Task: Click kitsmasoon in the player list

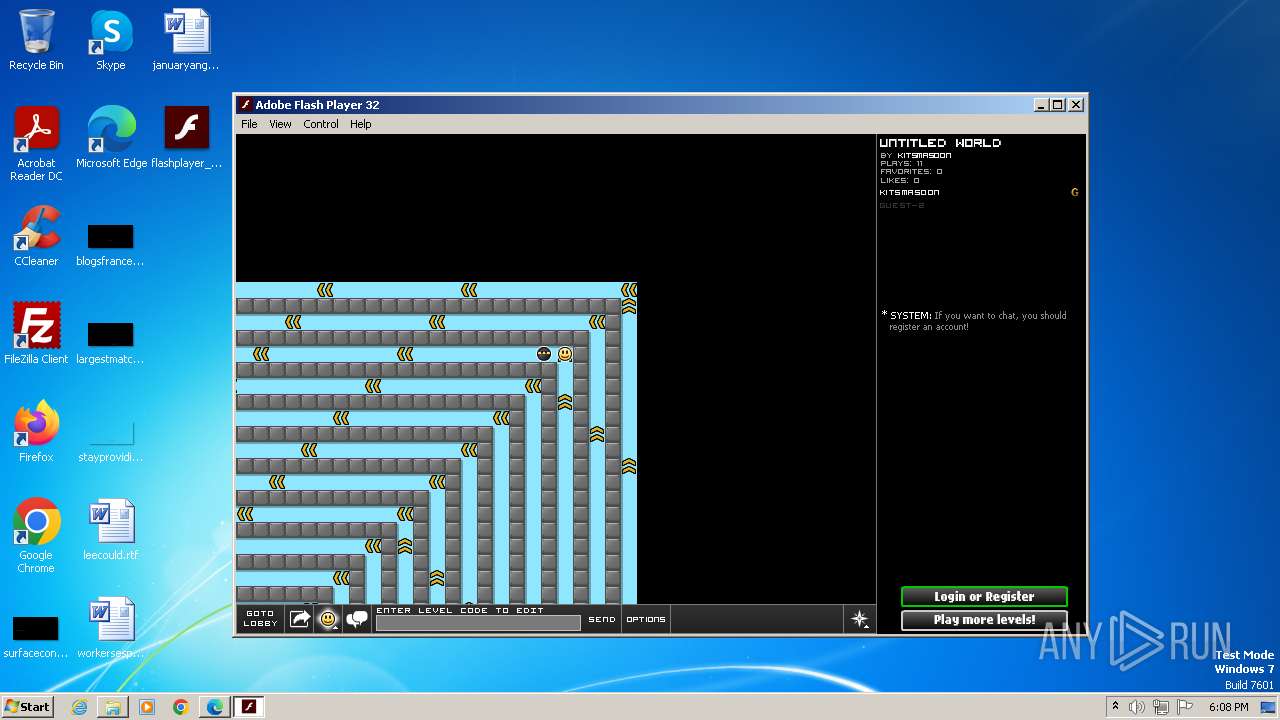Action: click(909, 192)
